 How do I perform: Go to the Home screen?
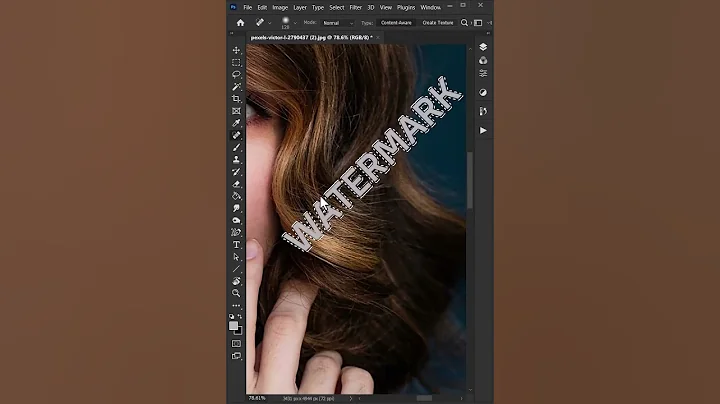click(240, 22)
